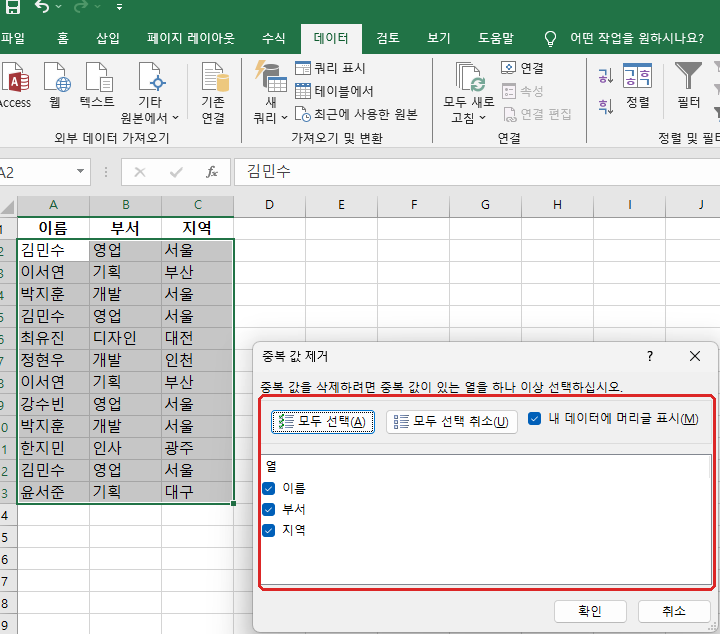Click header cell 이름

(x=53, y=228)
